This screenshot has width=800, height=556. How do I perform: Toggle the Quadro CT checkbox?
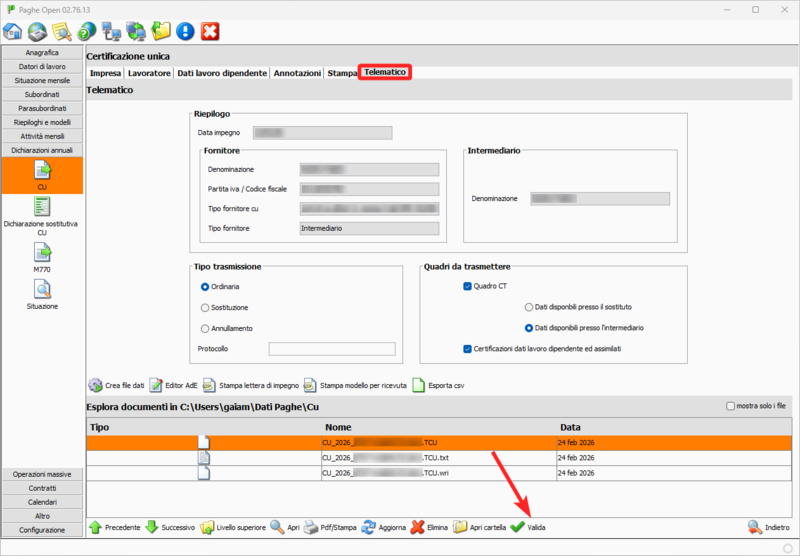[x=466, y=286]
